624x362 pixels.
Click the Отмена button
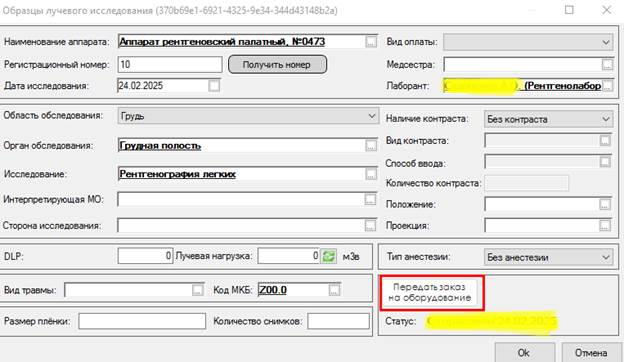click(591, 352)
